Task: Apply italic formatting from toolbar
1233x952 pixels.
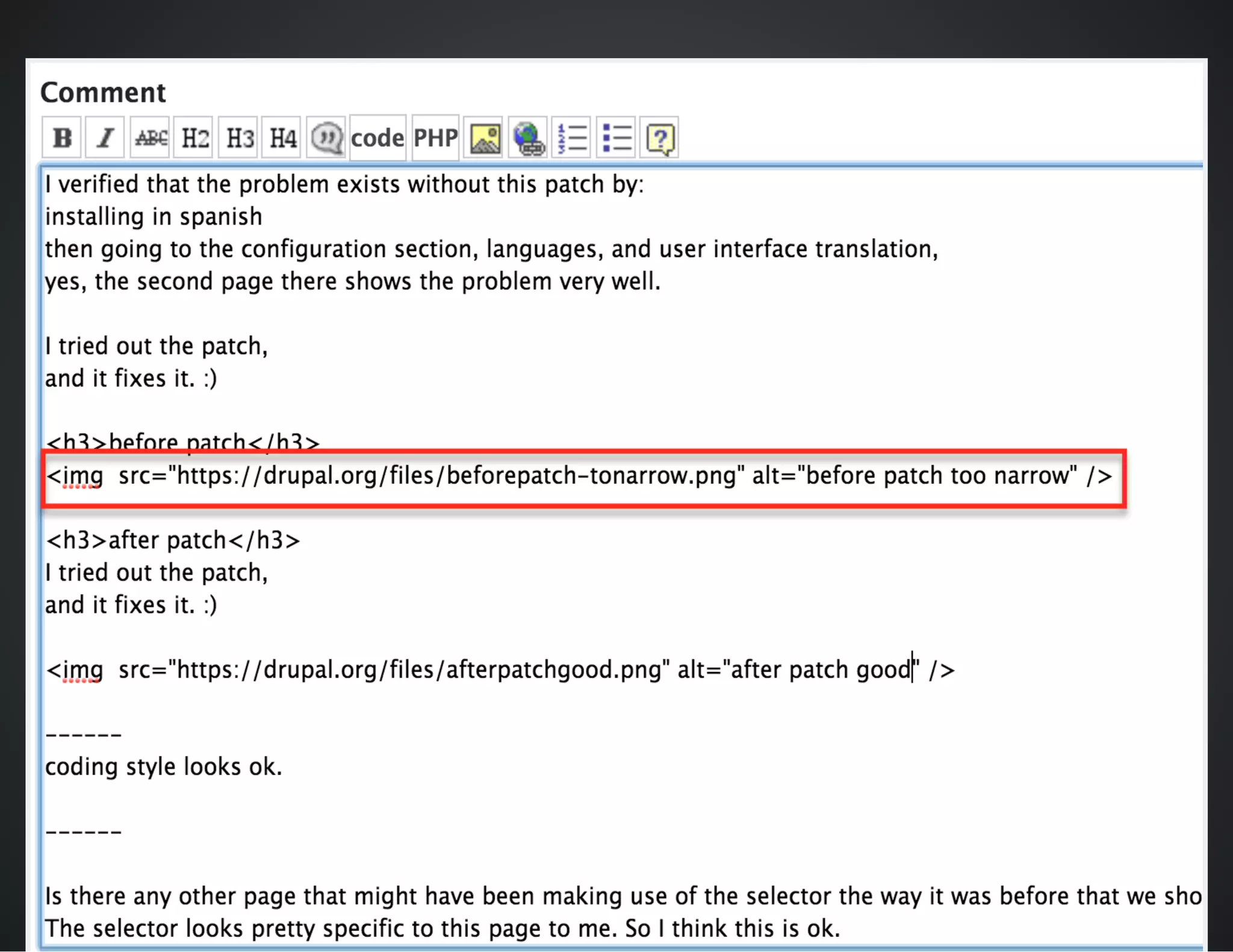Action: coord(105,138)
